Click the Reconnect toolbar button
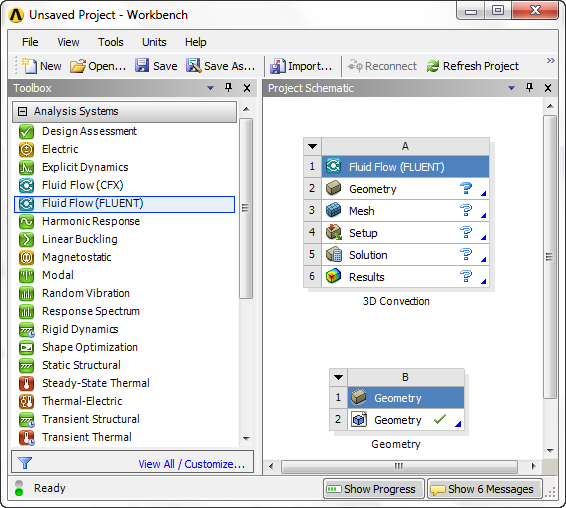 pos(382,66)
